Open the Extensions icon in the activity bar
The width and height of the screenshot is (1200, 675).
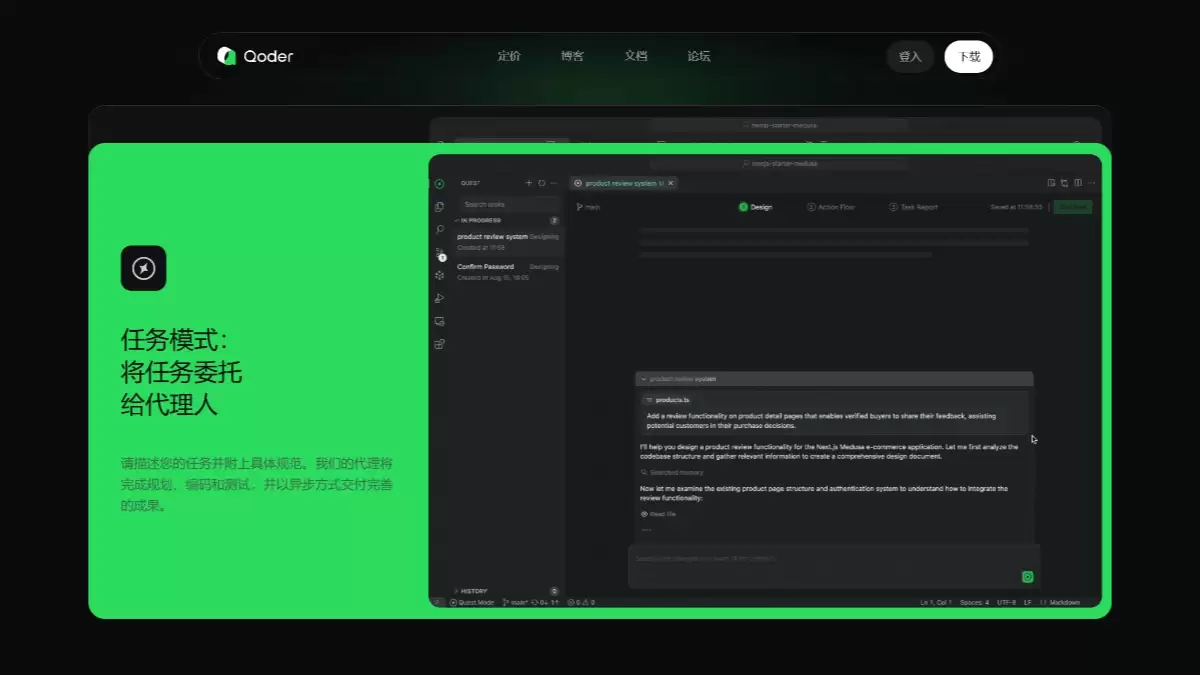pyautogui.click(x=439, y=344)
